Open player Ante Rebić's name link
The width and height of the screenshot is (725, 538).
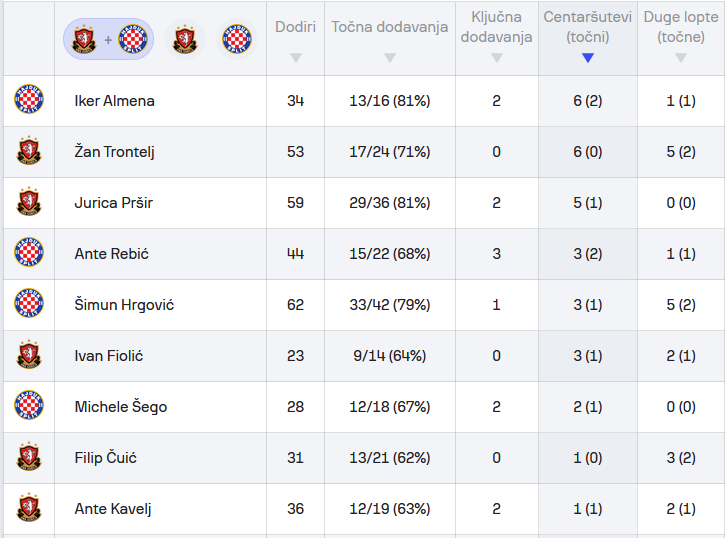point(111,254)
